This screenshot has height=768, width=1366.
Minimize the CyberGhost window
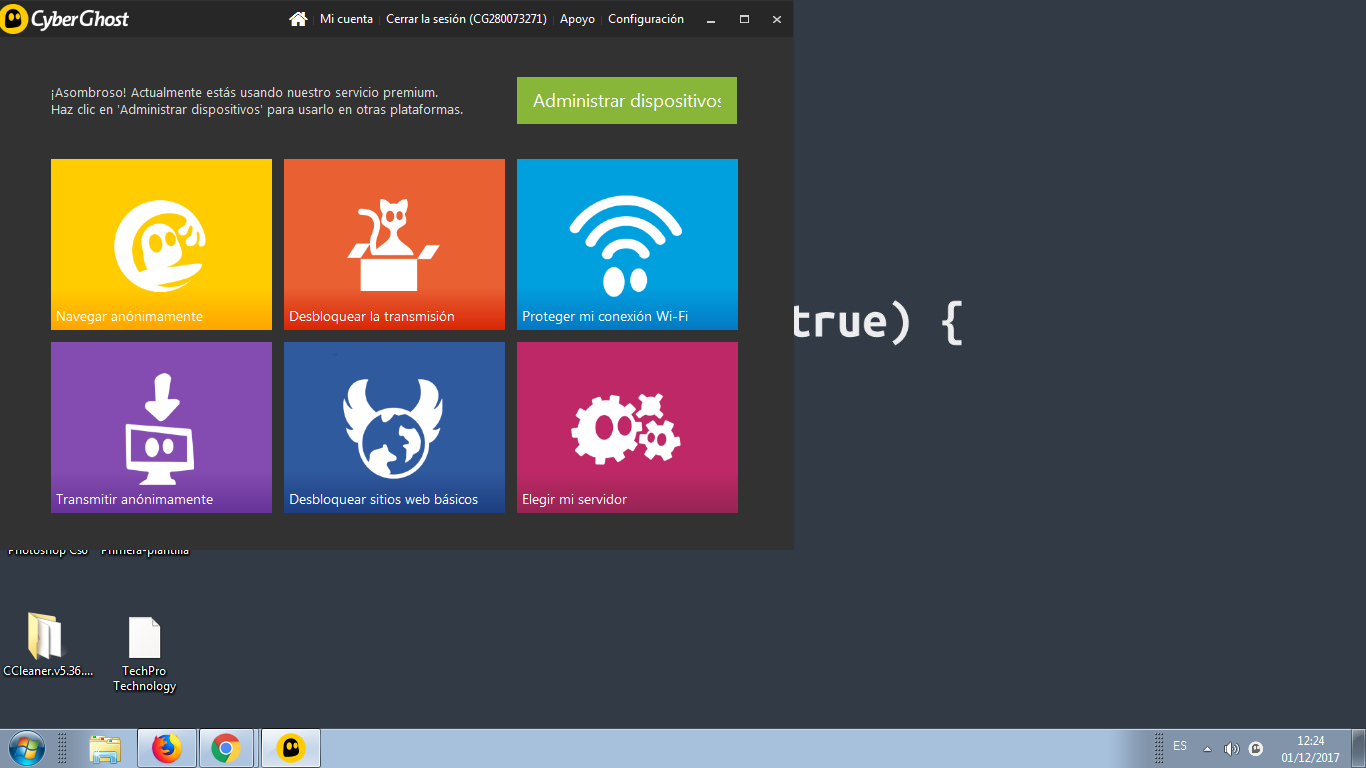(x=711, y=20)
